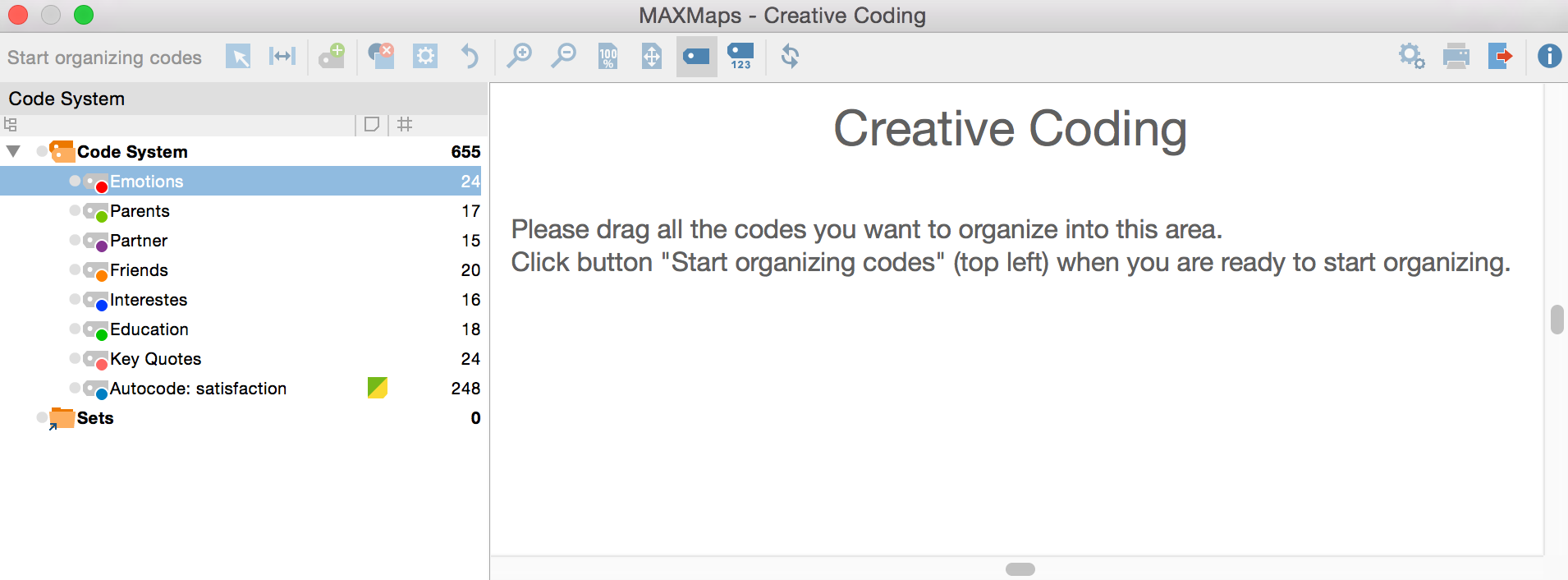Open the info help icon
The height and width of the screenshot is (580, 1568).
point(1549,57)
